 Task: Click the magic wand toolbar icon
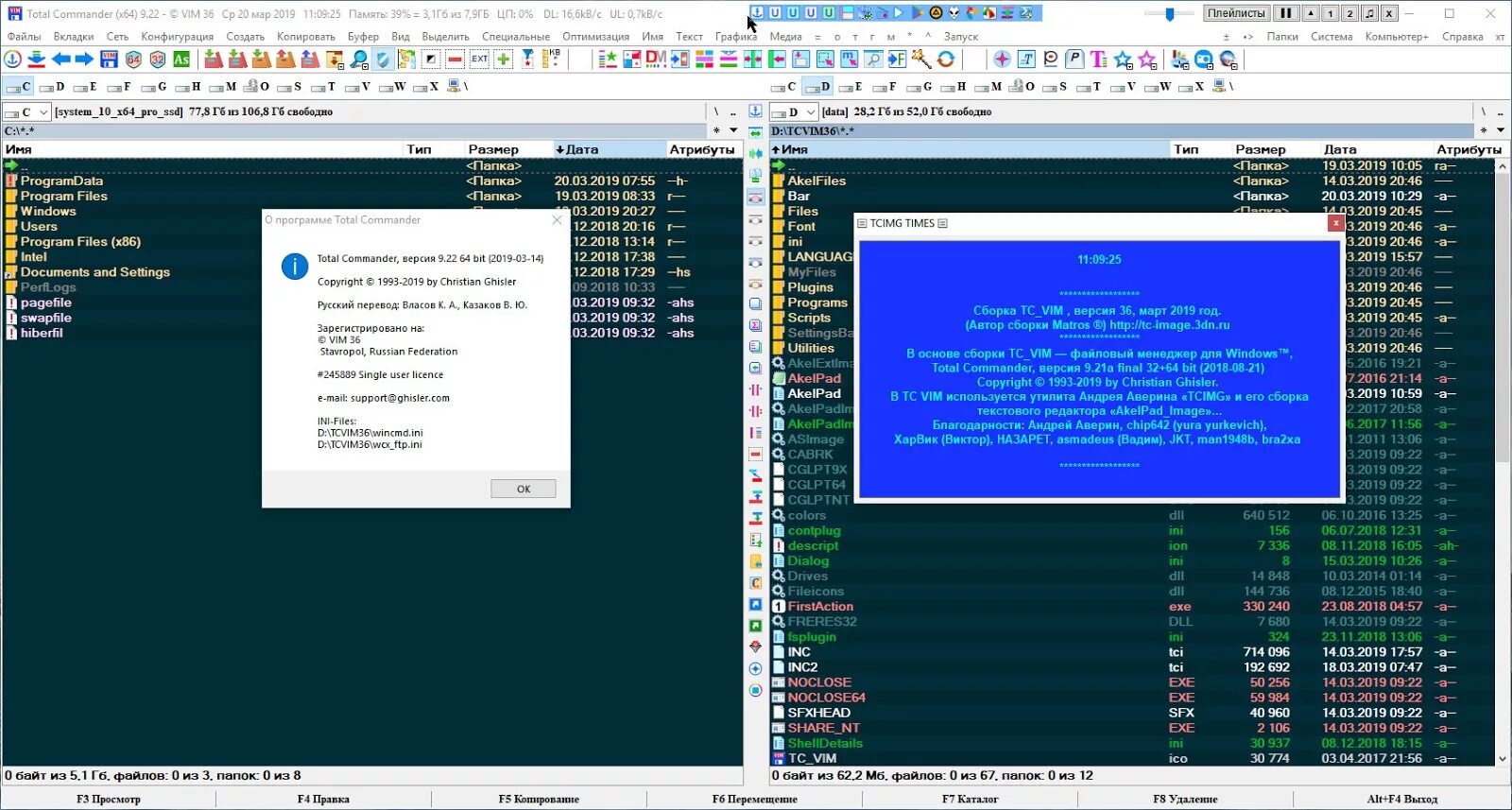pos(921,60)
